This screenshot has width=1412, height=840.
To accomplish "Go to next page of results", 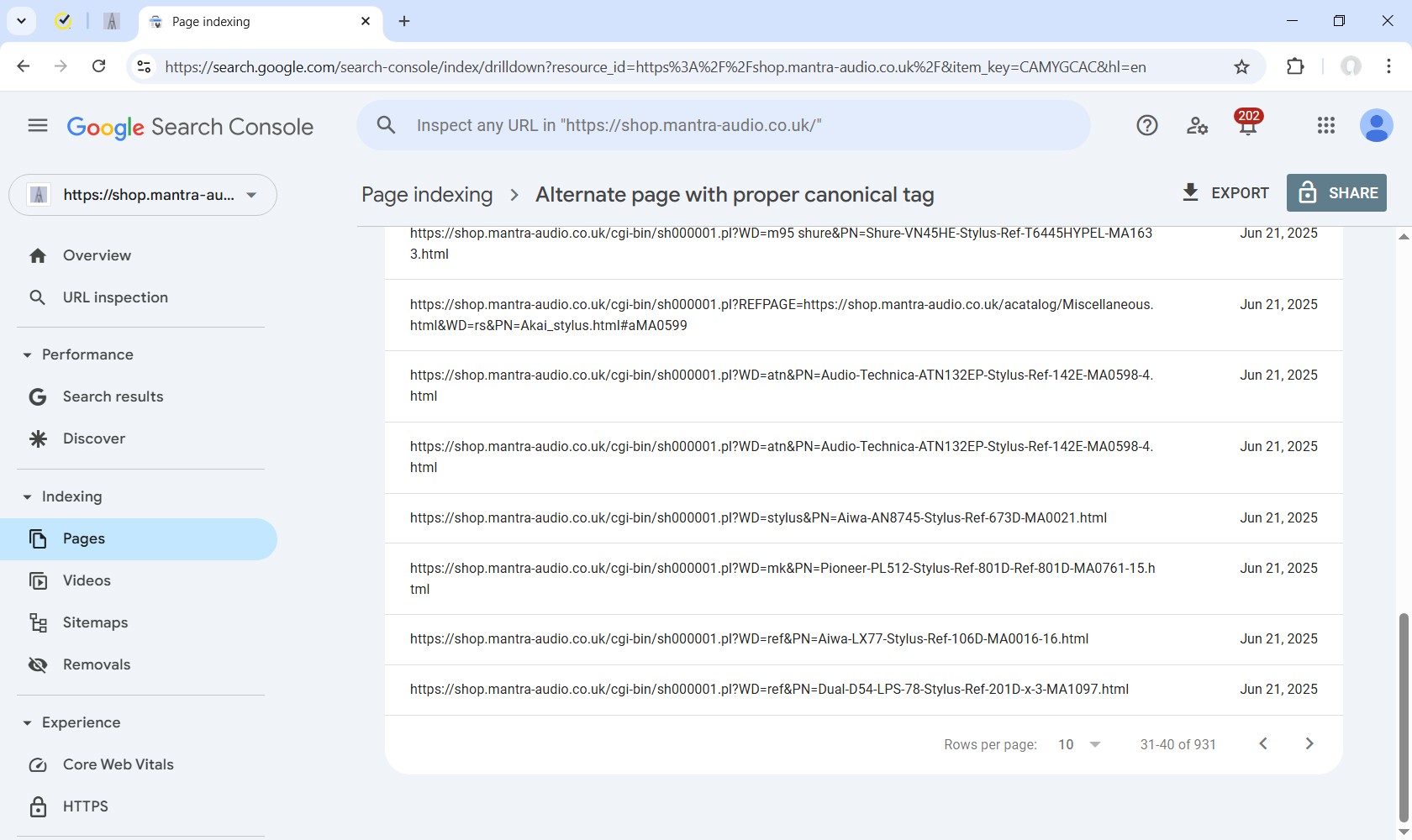I will point(1309,744).
